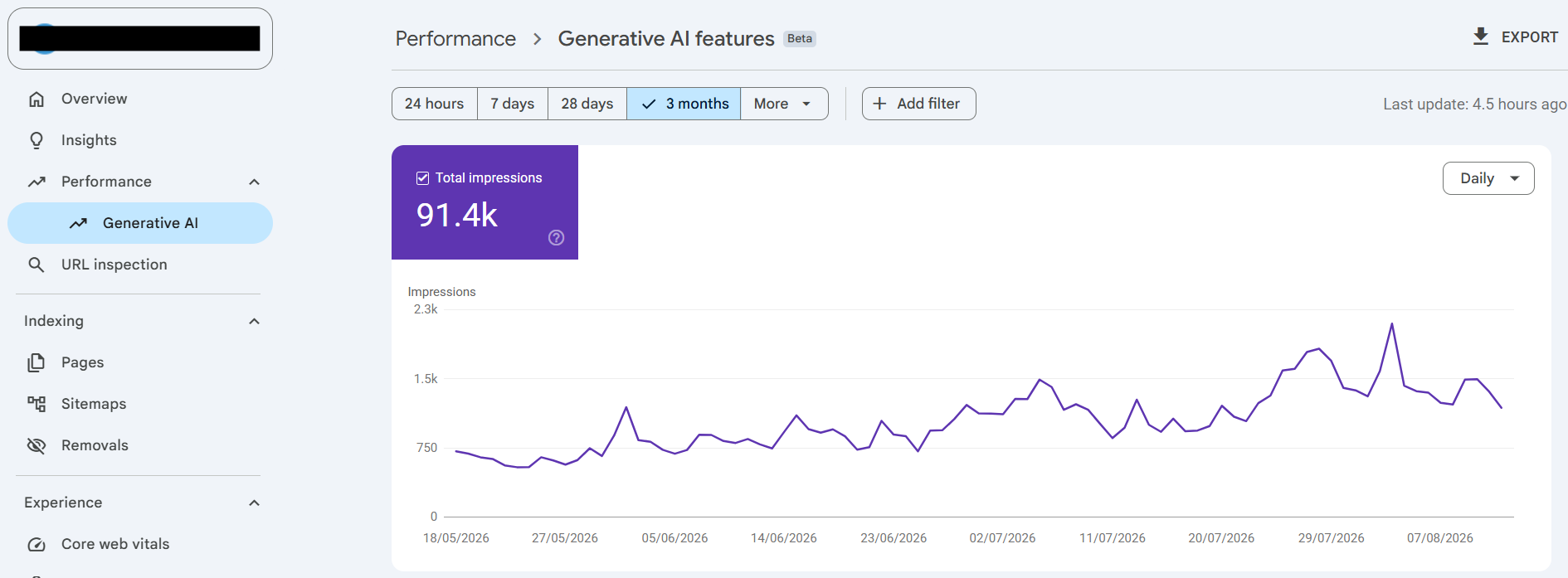Click the URL inspection magnifier icon
The height and width of the screenshot is (578, 1568).
[37, 265]
